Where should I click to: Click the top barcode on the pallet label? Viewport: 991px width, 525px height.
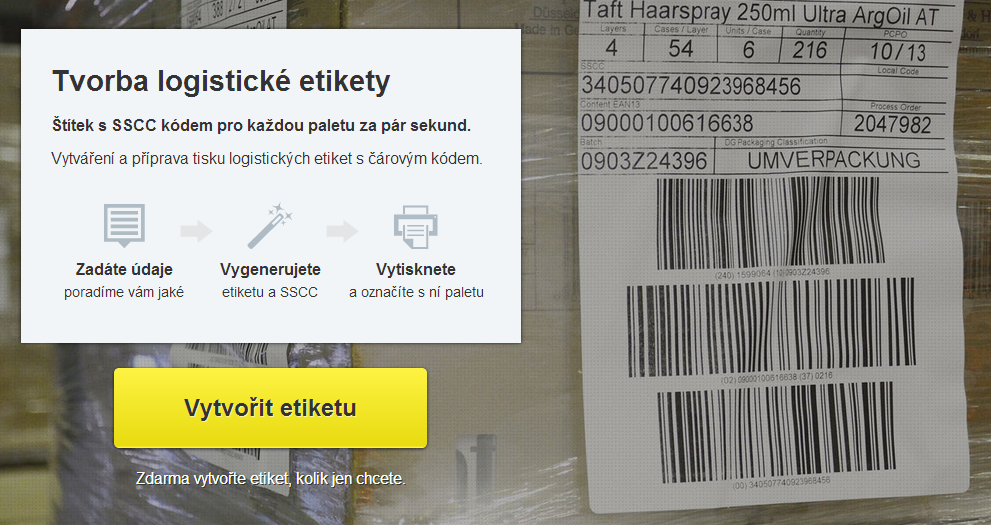tap(770, 222)
